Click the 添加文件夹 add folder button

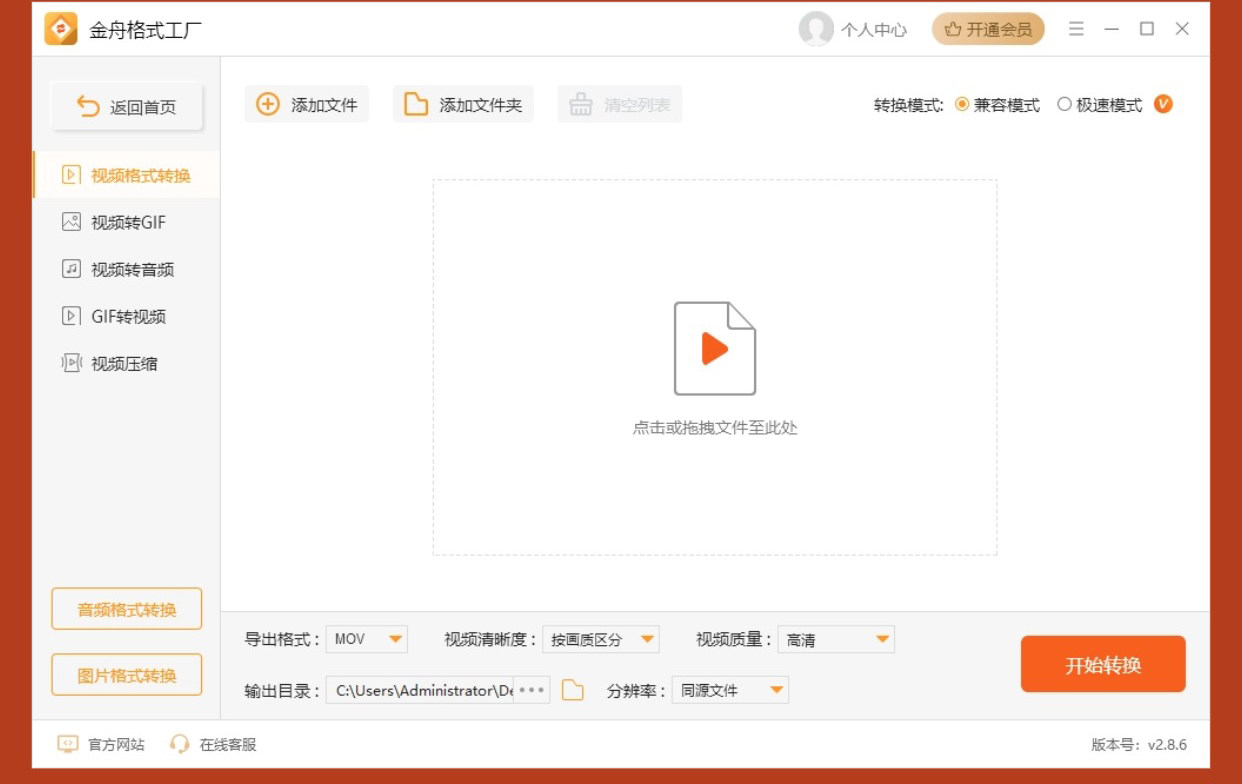463,104
